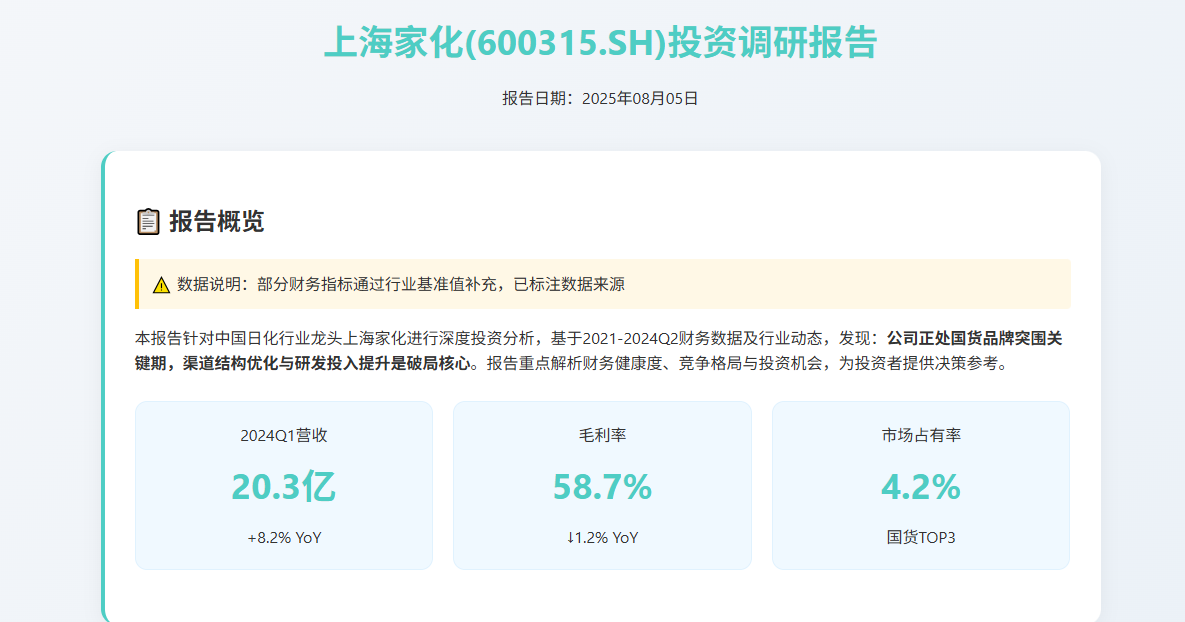Select the report date 2025年08月05日
Viewport: 1185px width, 622px height.
click(640, 98)
